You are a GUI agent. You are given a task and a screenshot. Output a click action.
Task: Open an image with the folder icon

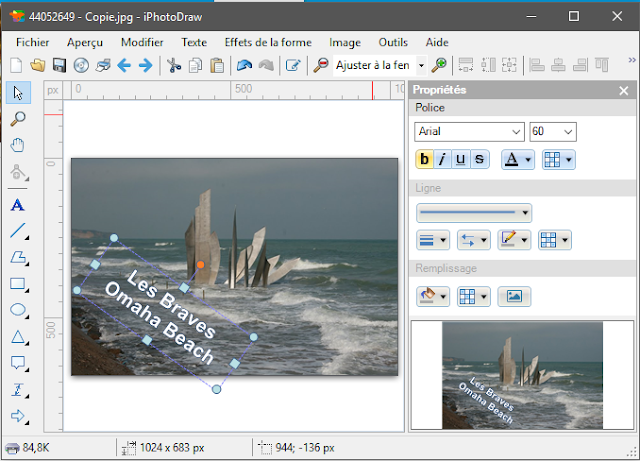click(38, 65)
